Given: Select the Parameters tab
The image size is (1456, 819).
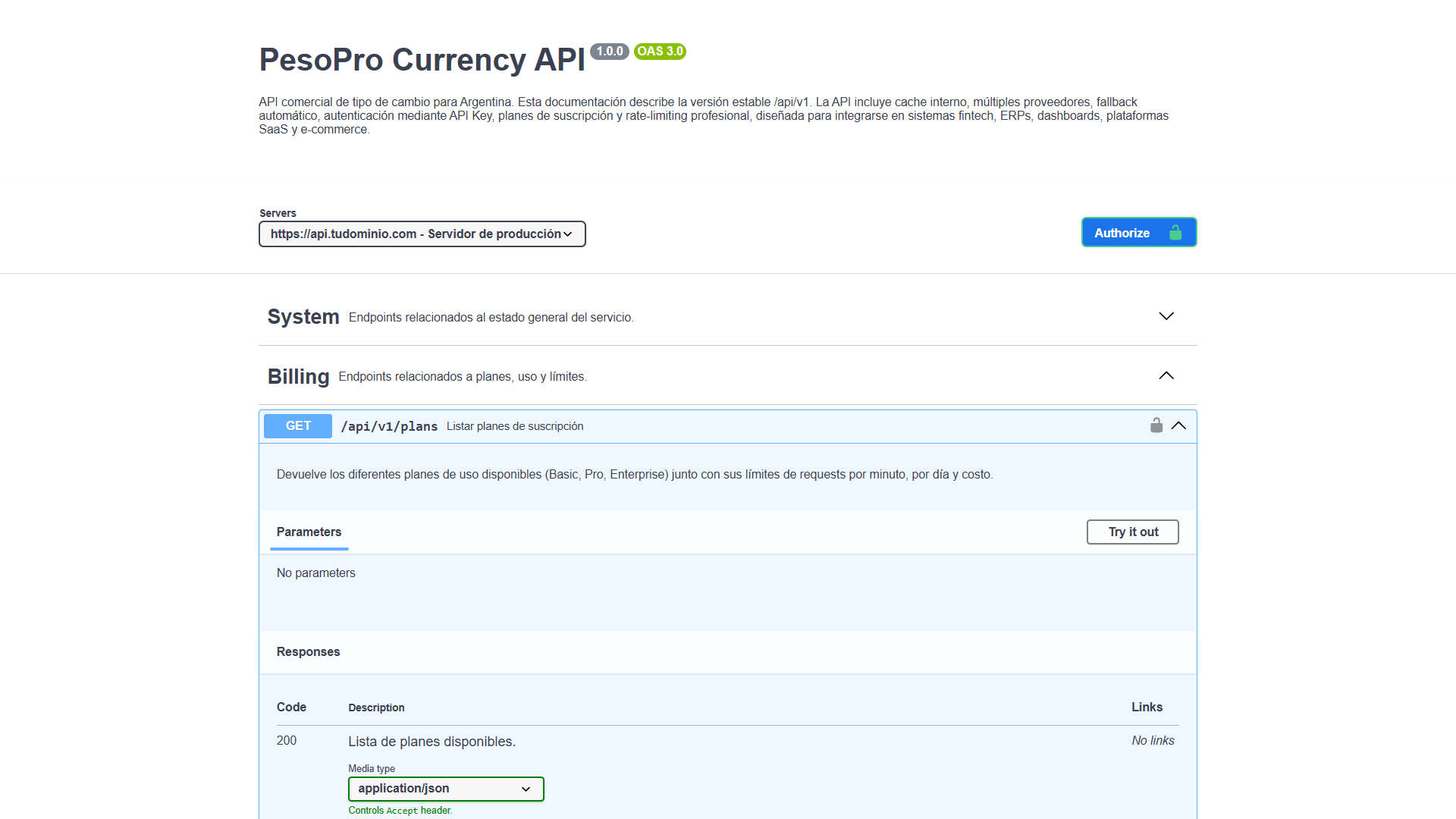Looking at the screenshot, I should 309,532.
